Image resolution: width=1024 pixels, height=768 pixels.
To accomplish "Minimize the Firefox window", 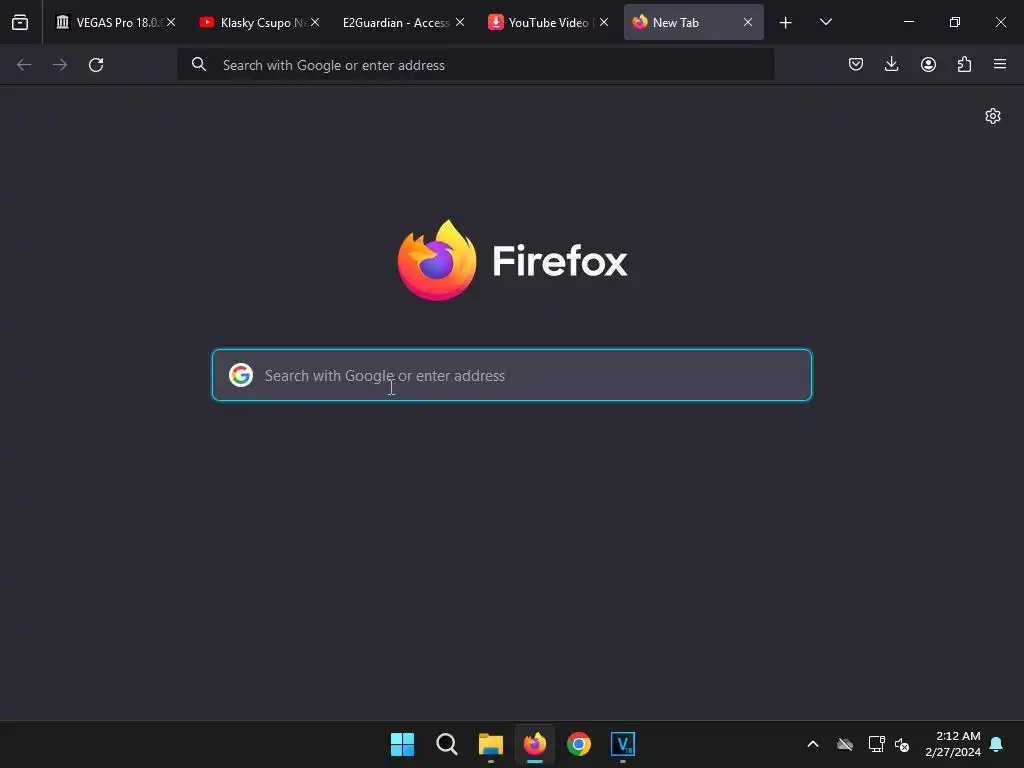I will [x=909, y=22].
